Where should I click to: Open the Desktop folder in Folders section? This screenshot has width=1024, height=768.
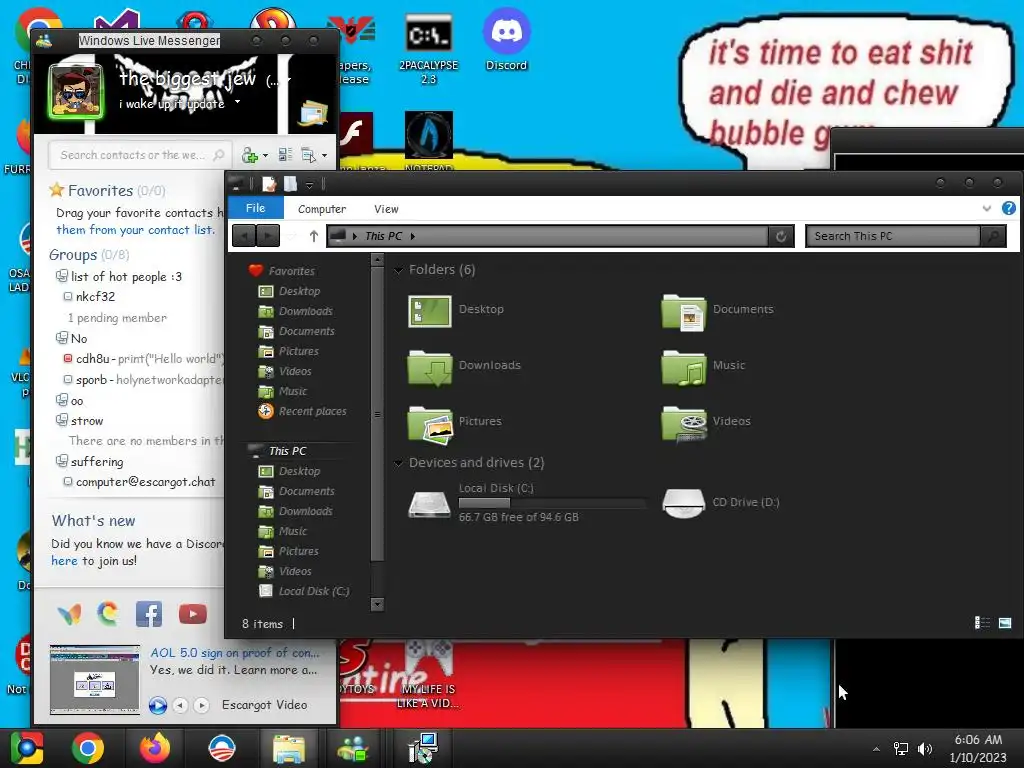click(456, 310)
